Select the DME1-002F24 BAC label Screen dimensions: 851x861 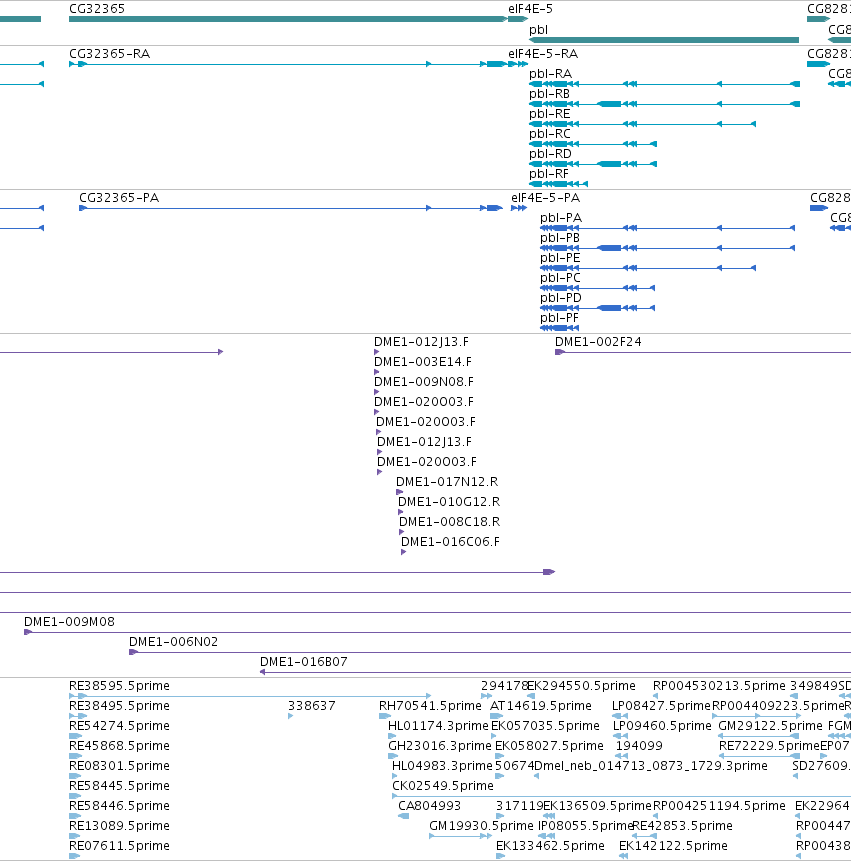pyautogui.click(x=598, y=342)
